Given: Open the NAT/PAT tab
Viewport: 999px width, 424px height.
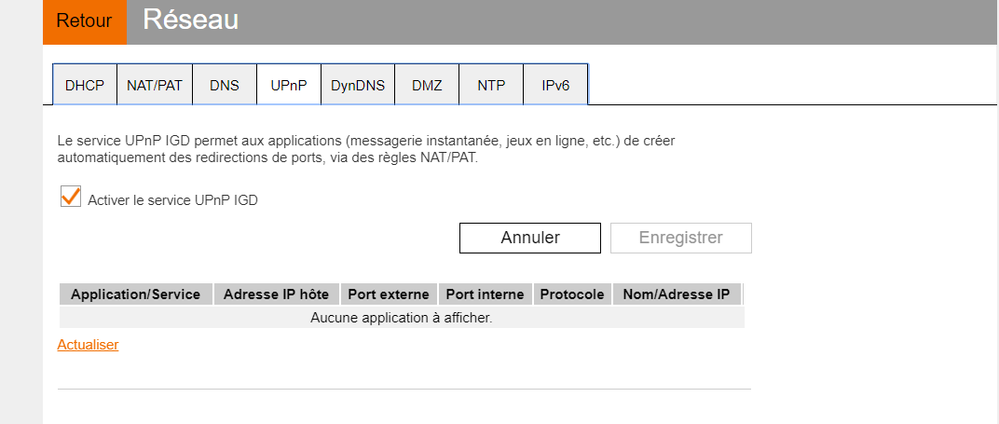Looking at the screenshot, I should [x=155, y=85].
